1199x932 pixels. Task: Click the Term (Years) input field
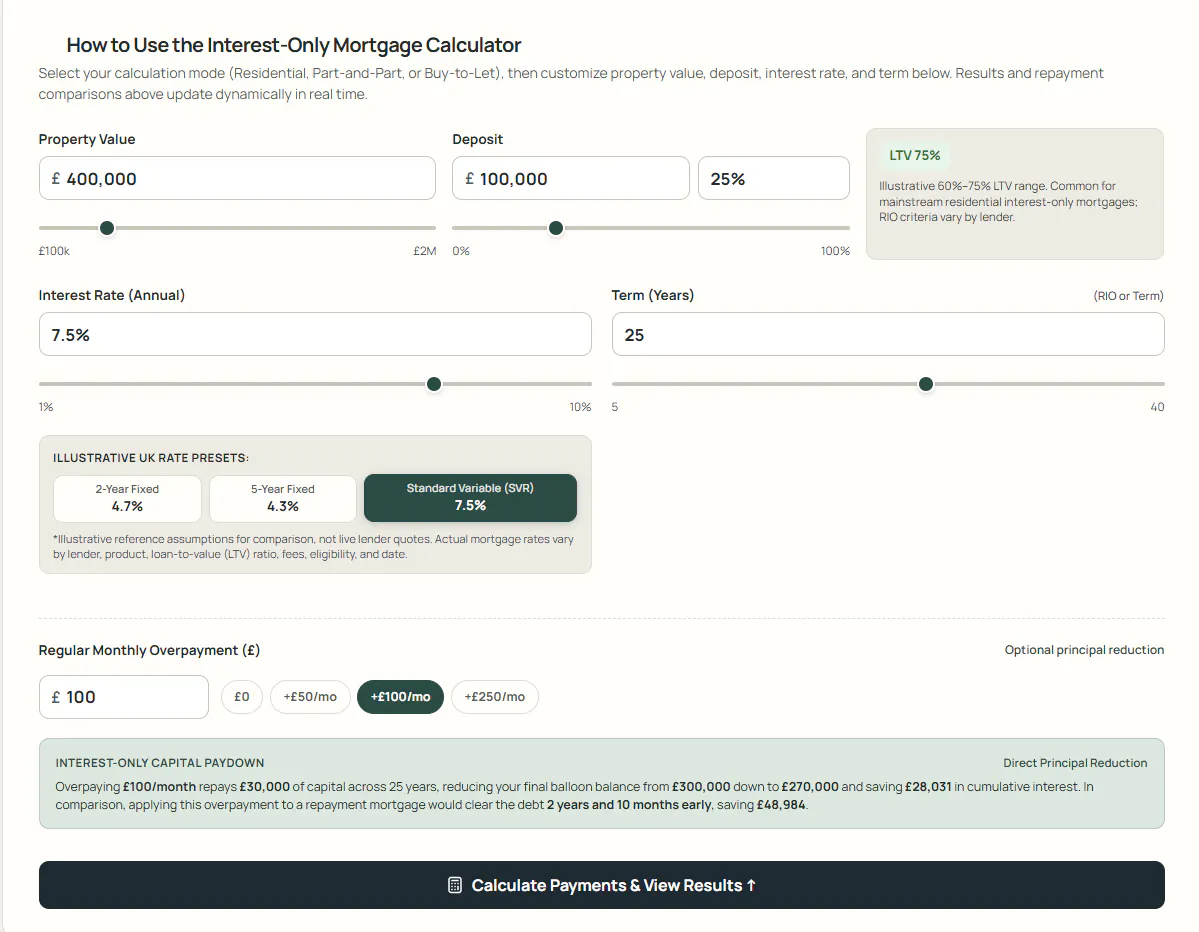(888, 334)
